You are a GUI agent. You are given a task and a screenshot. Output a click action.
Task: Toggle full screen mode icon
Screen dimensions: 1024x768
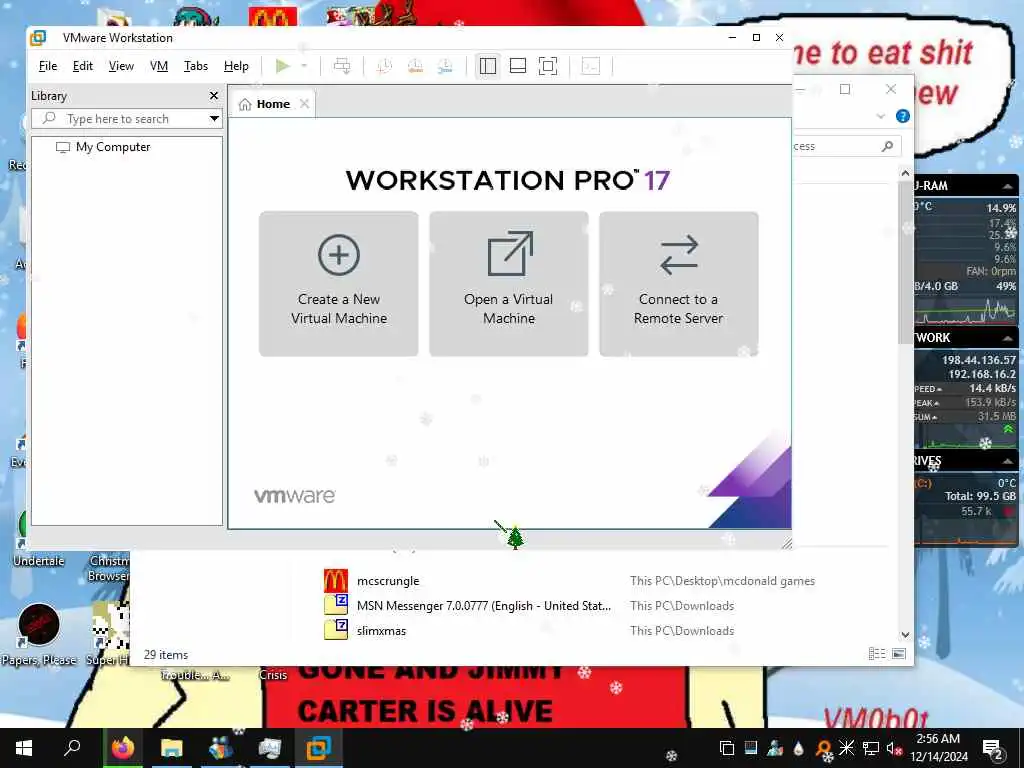548,66
